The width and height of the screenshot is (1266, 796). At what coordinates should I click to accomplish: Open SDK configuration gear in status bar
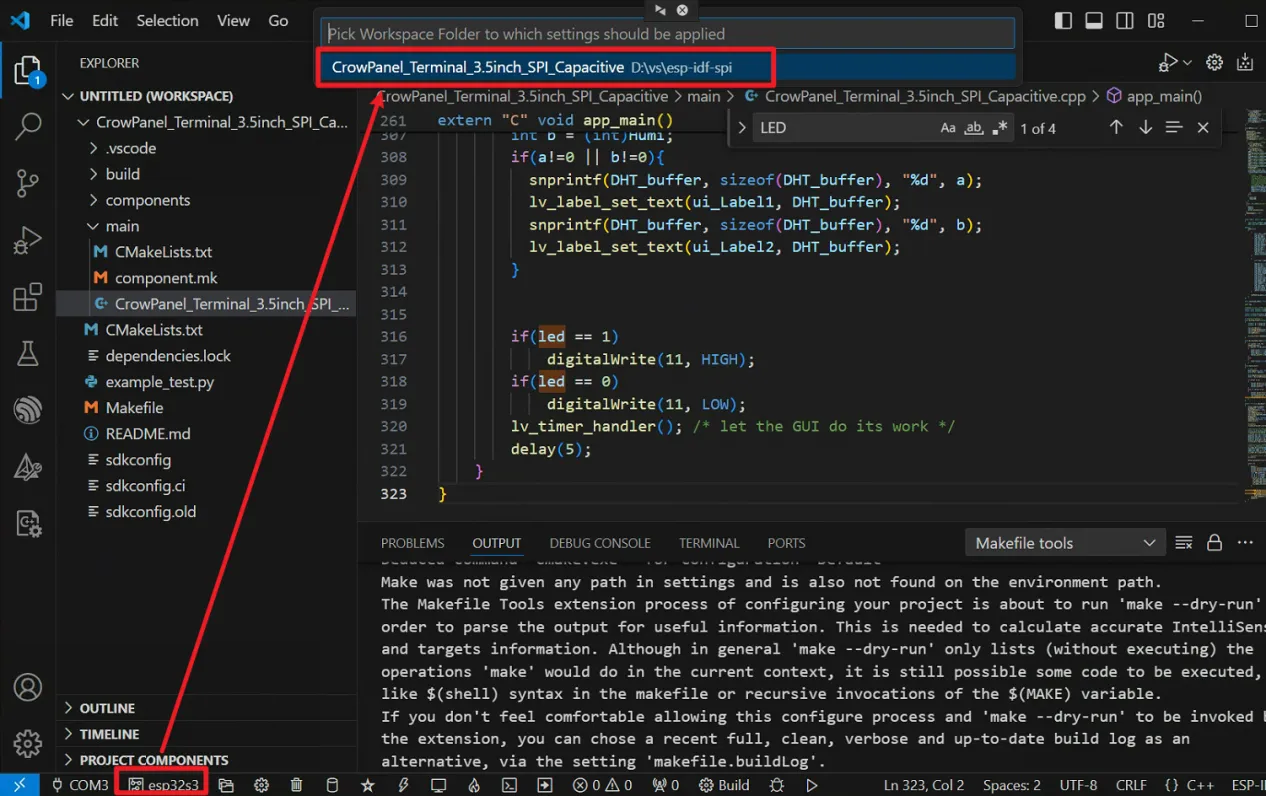pyautogui.click(x=262, y=785)
